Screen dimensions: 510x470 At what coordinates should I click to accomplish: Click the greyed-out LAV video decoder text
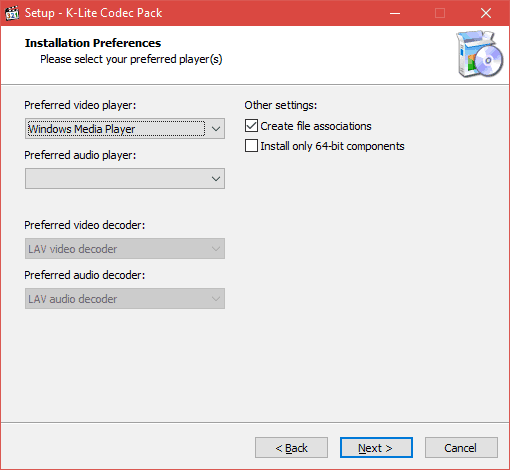[73, 249]
